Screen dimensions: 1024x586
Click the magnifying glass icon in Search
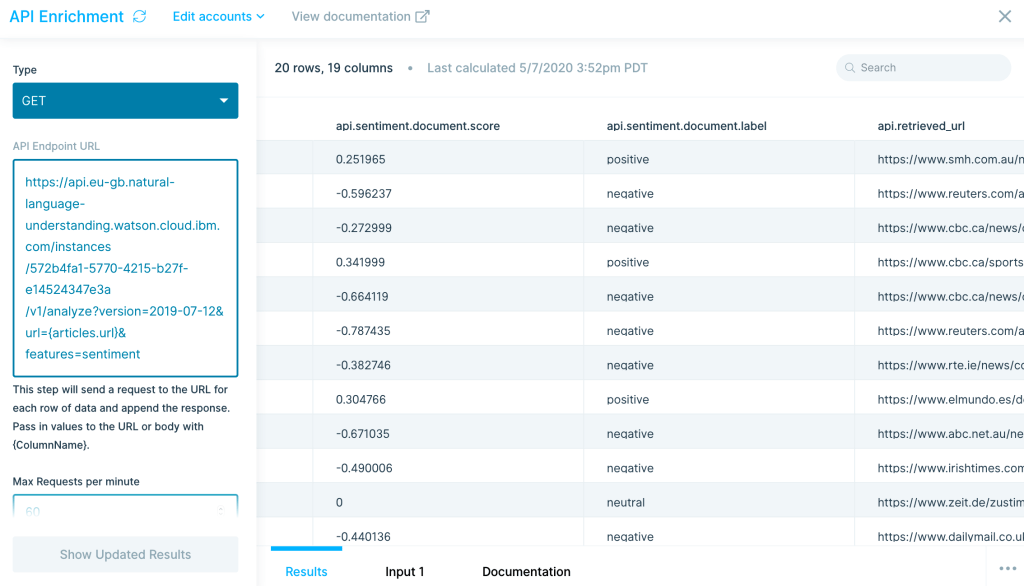point(850,68)
